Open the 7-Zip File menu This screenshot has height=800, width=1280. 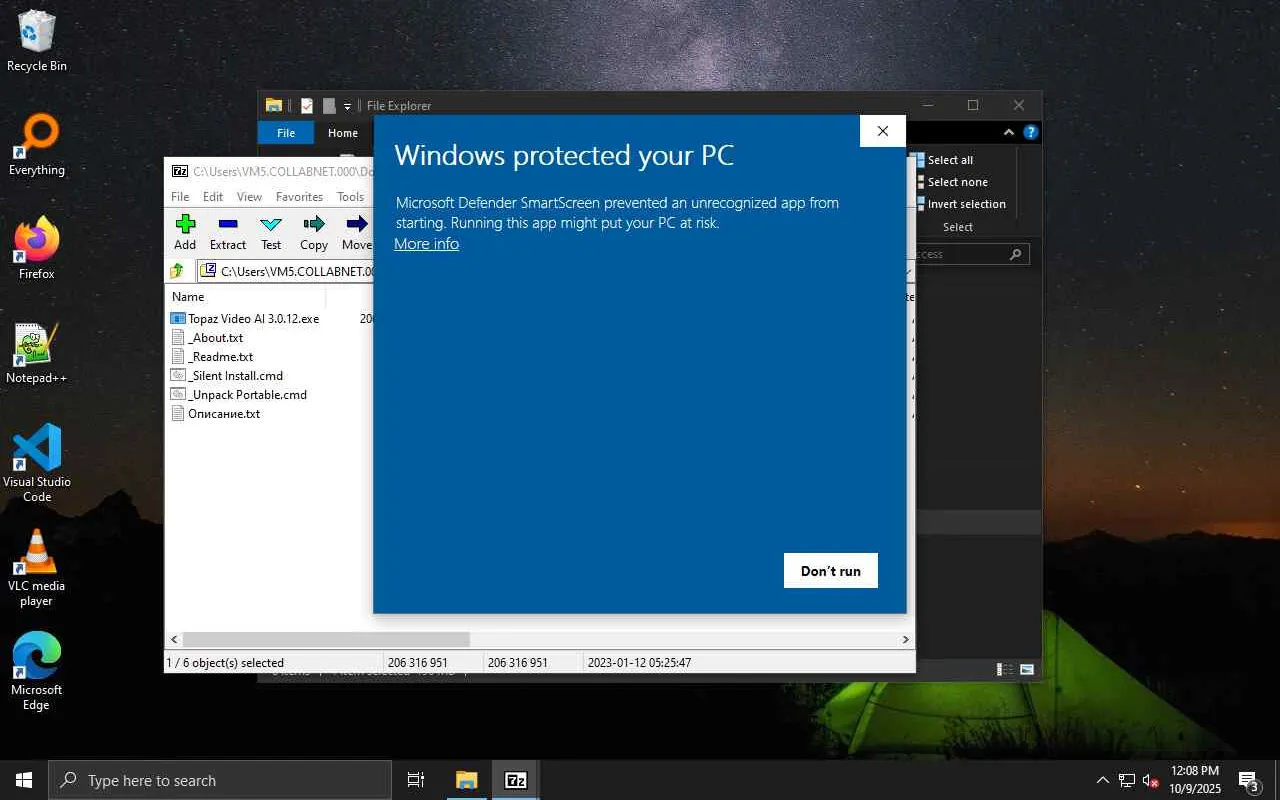180,197
